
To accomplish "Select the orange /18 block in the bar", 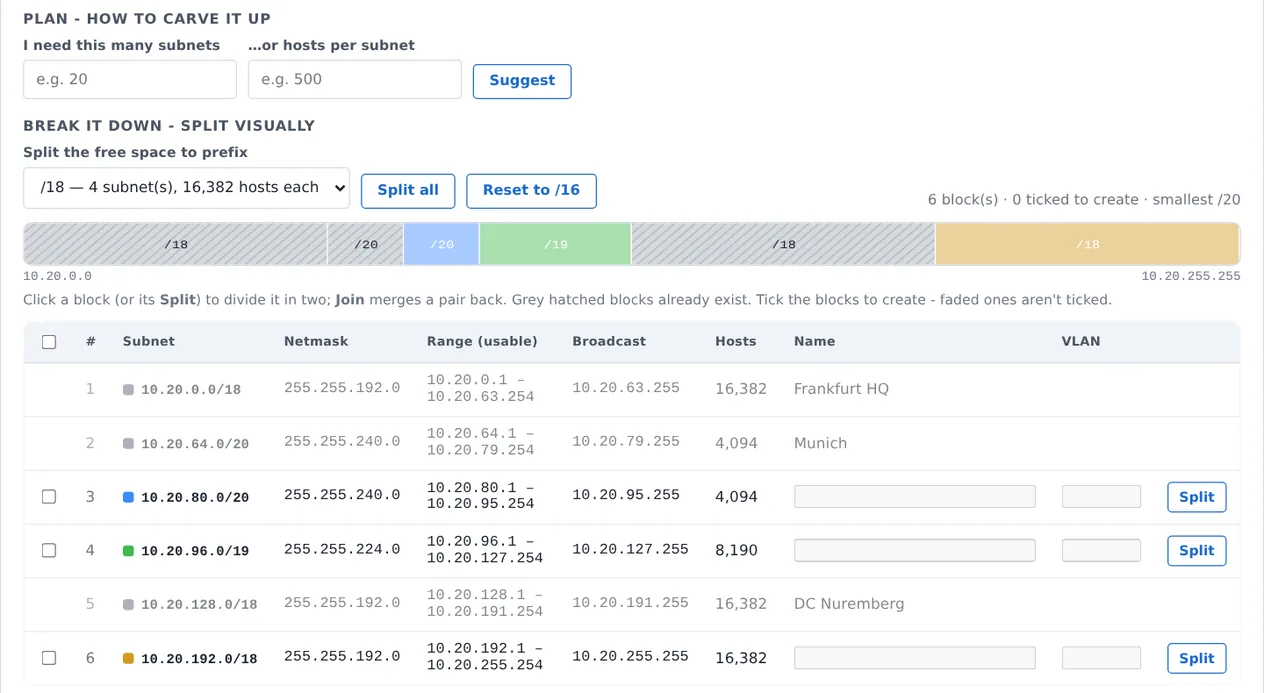I will (x=1087, y=244).
